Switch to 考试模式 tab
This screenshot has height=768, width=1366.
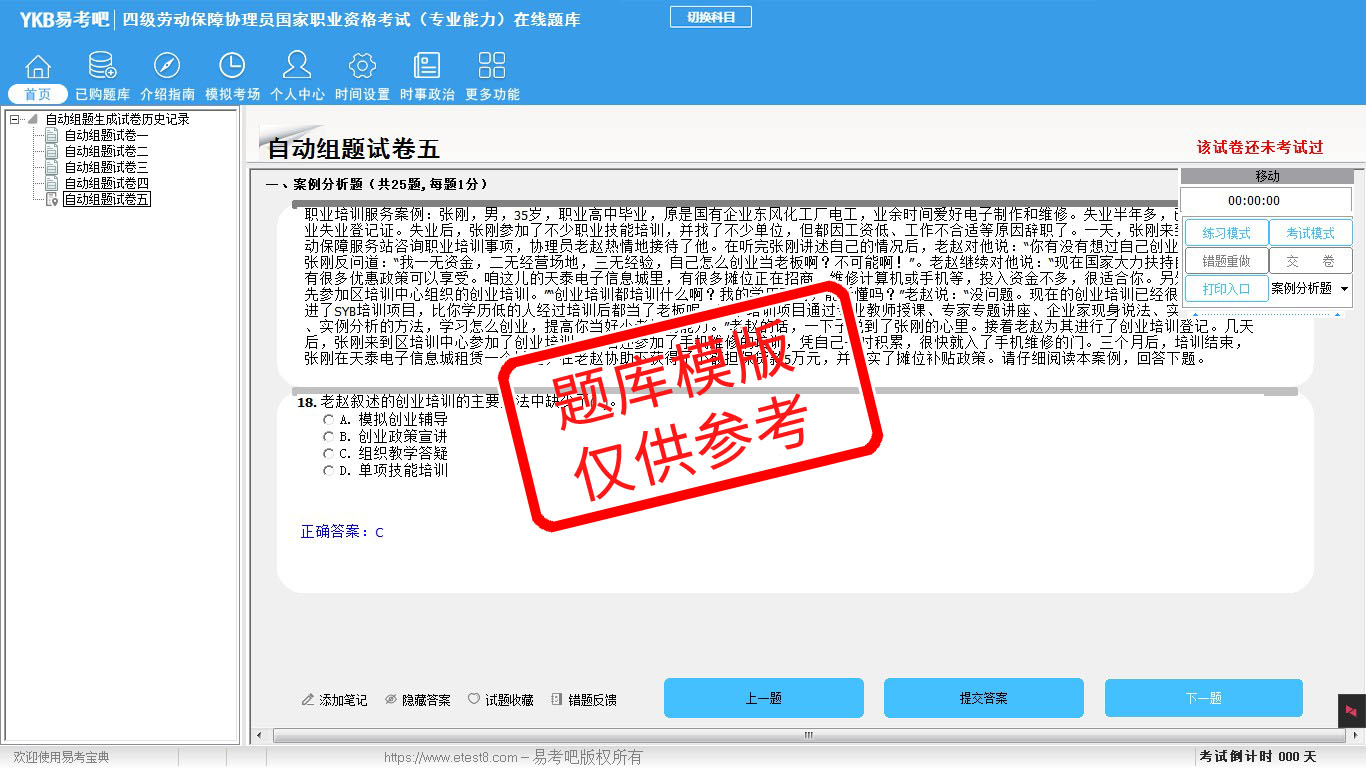(1310, 233)
